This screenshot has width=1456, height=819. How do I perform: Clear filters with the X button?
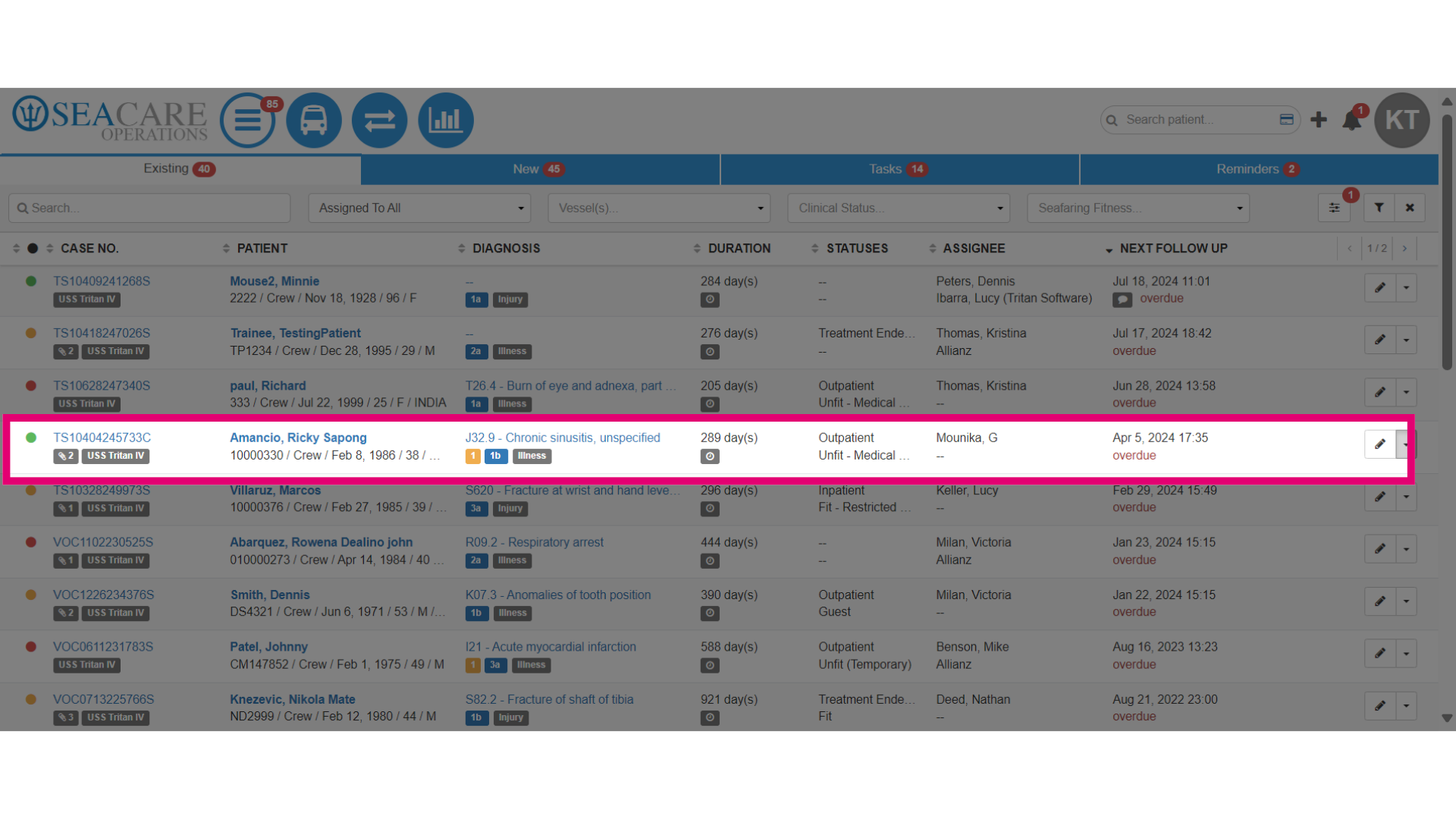[1410, 208]
